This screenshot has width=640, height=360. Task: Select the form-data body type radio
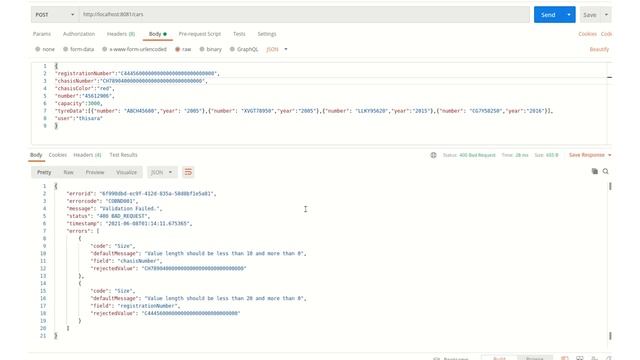coord(65,49)
